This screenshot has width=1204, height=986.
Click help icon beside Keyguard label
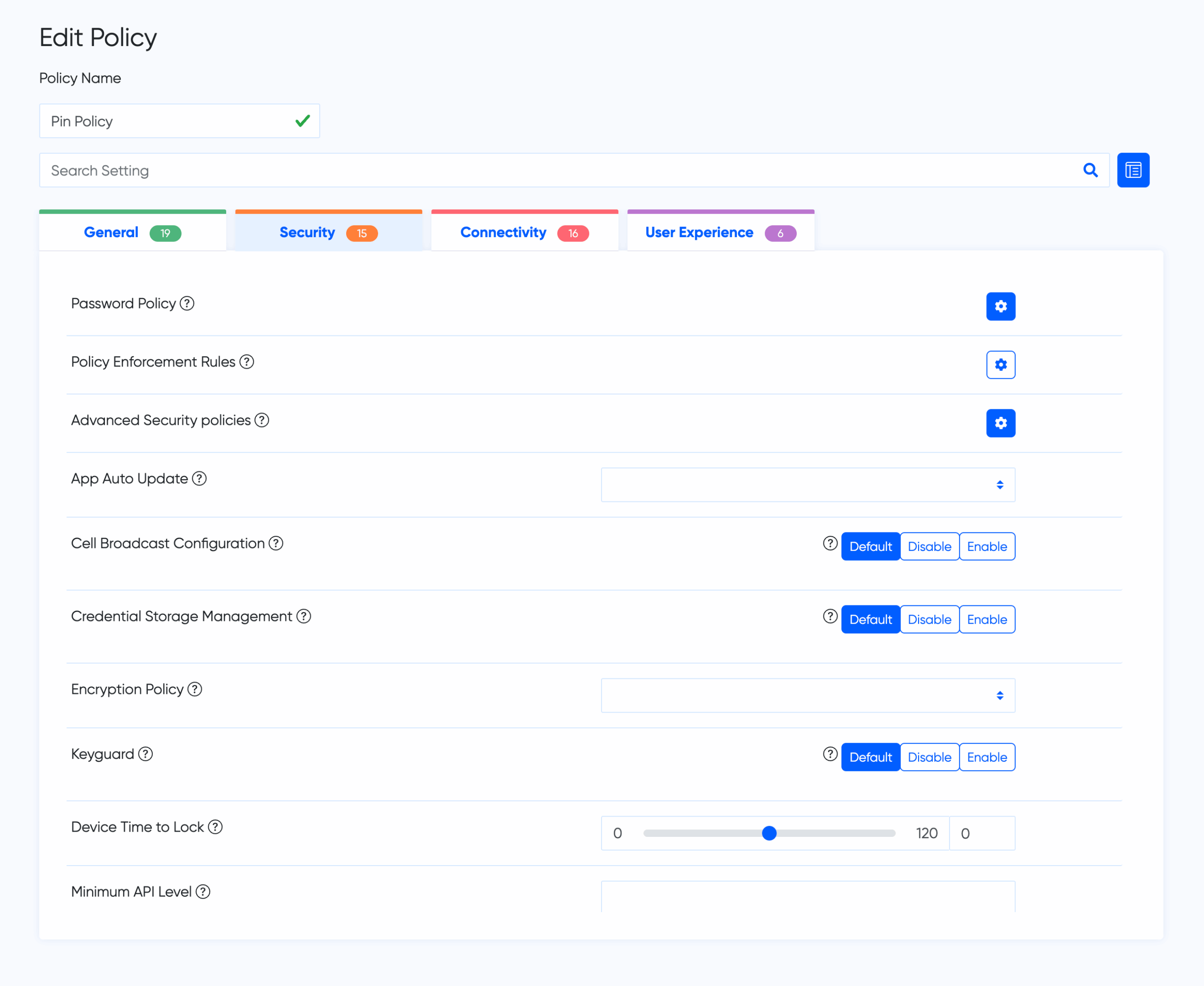(x=145, y=754)
